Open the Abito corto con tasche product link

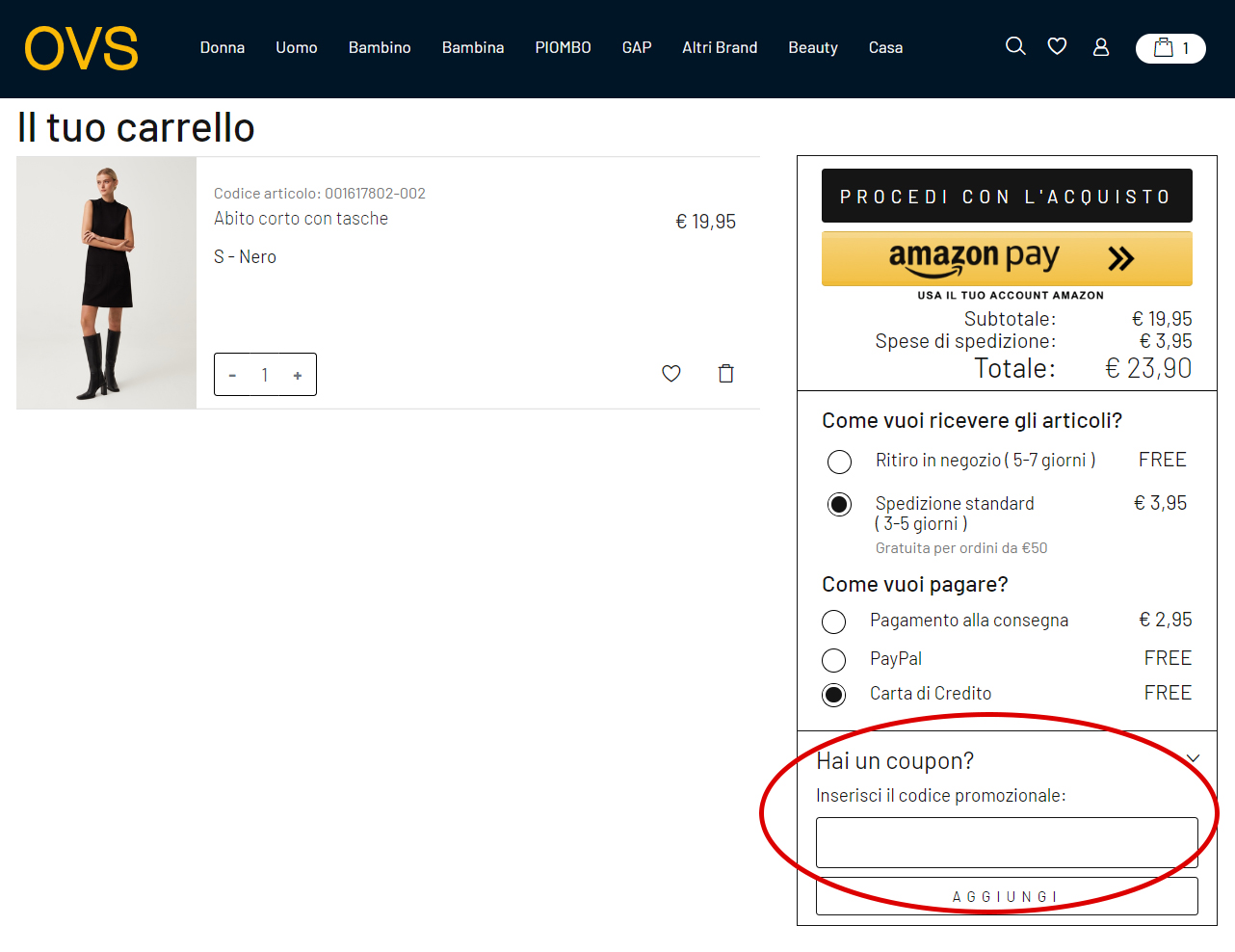click(301, 219)
